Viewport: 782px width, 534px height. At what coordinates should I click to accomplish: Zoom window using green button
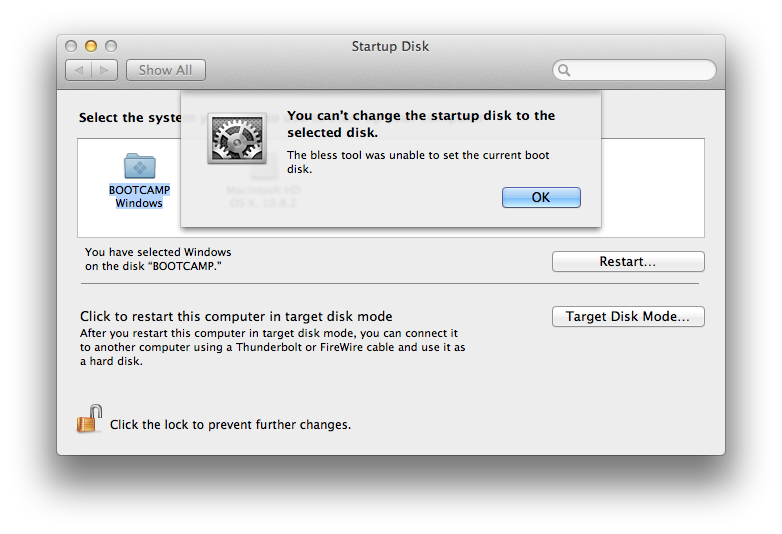(x=111, y=46)
